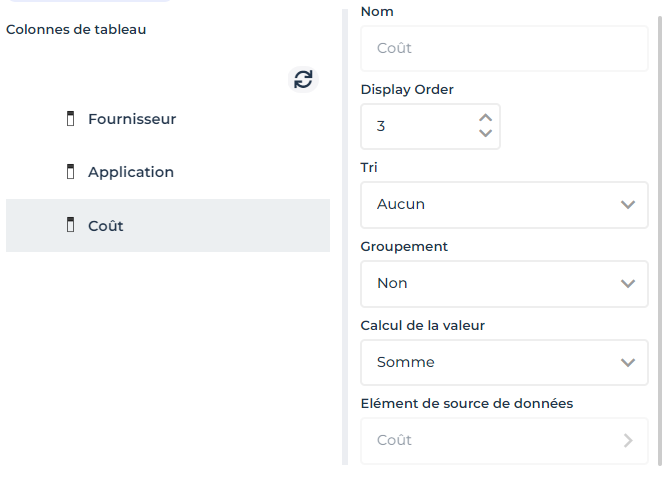
Task: Decrease Display Order with the down arrow
Action: pyautogui.click(x=486, y=134)
